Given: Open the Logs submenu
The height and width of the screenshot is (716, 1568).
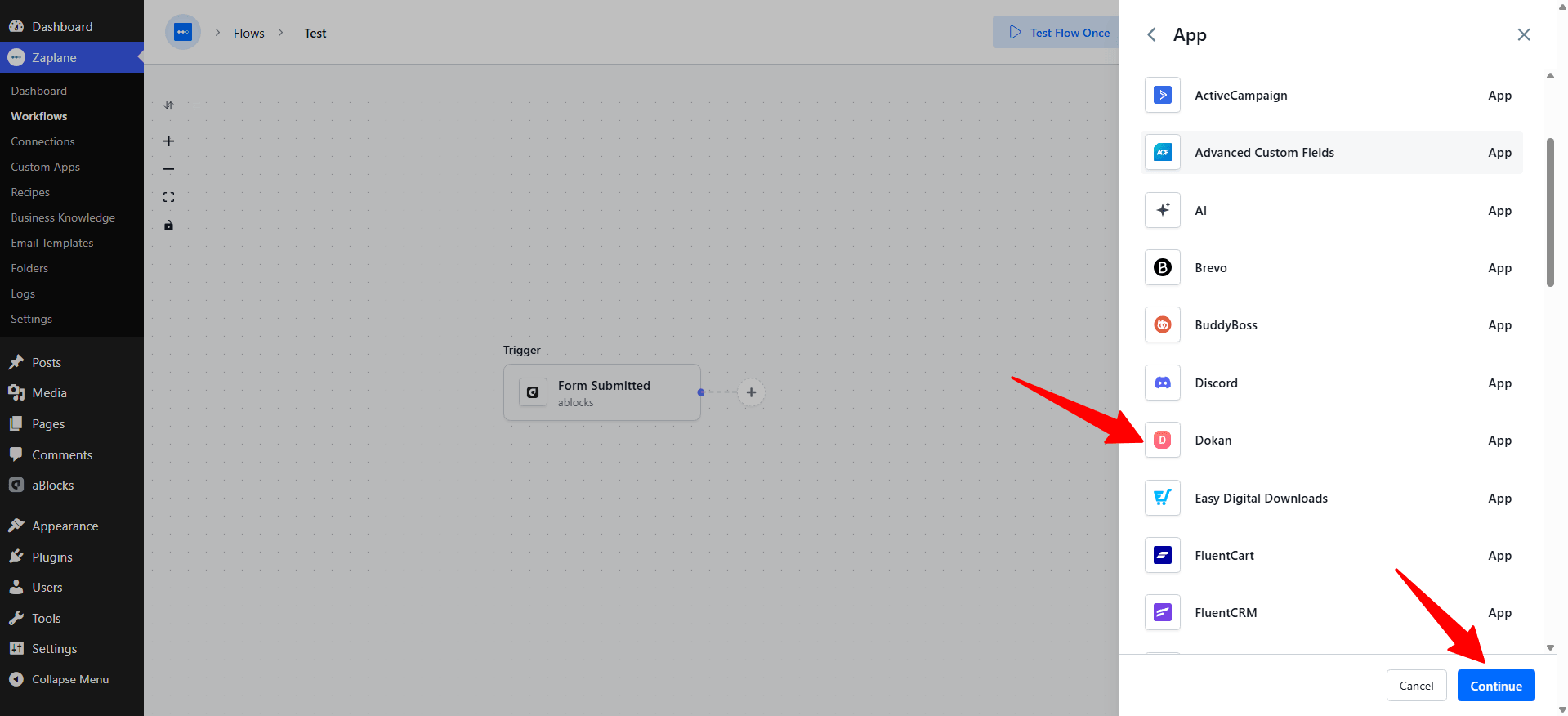Looking at the screenshot, I should click(23, 293).
